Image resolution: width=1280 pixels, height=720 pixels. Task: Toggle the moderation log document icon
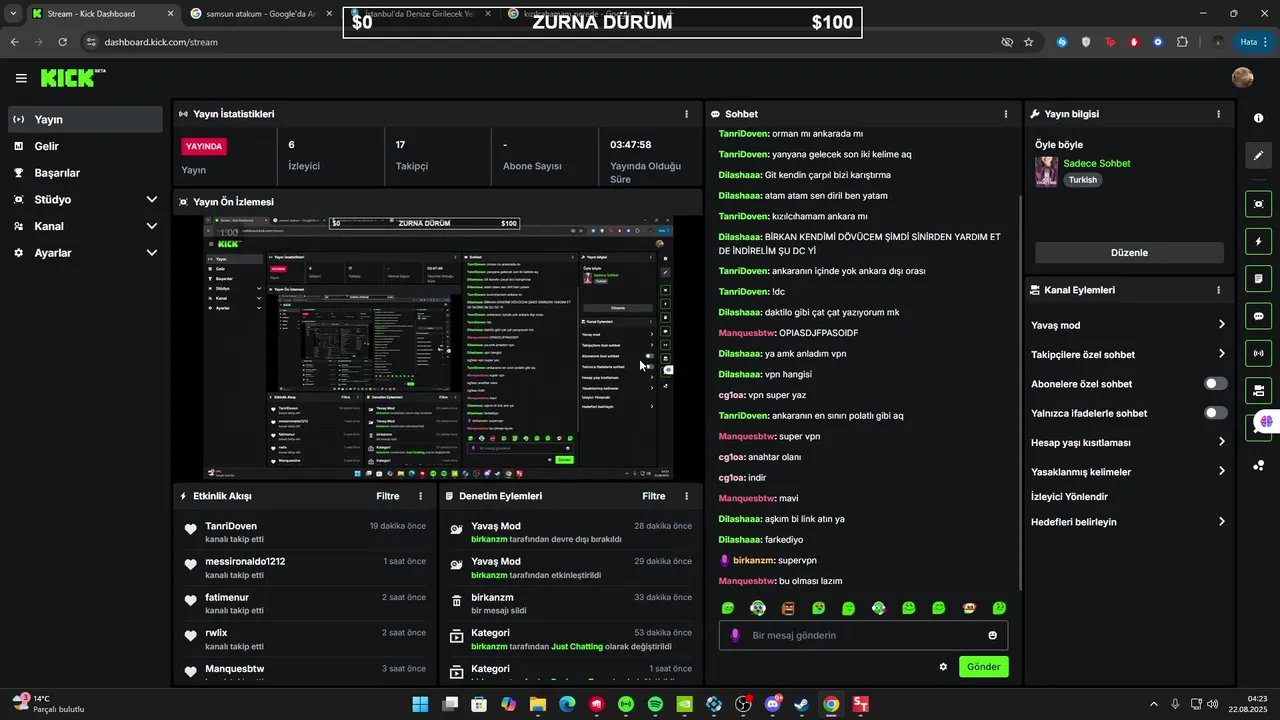click(x=1258, y=278)
